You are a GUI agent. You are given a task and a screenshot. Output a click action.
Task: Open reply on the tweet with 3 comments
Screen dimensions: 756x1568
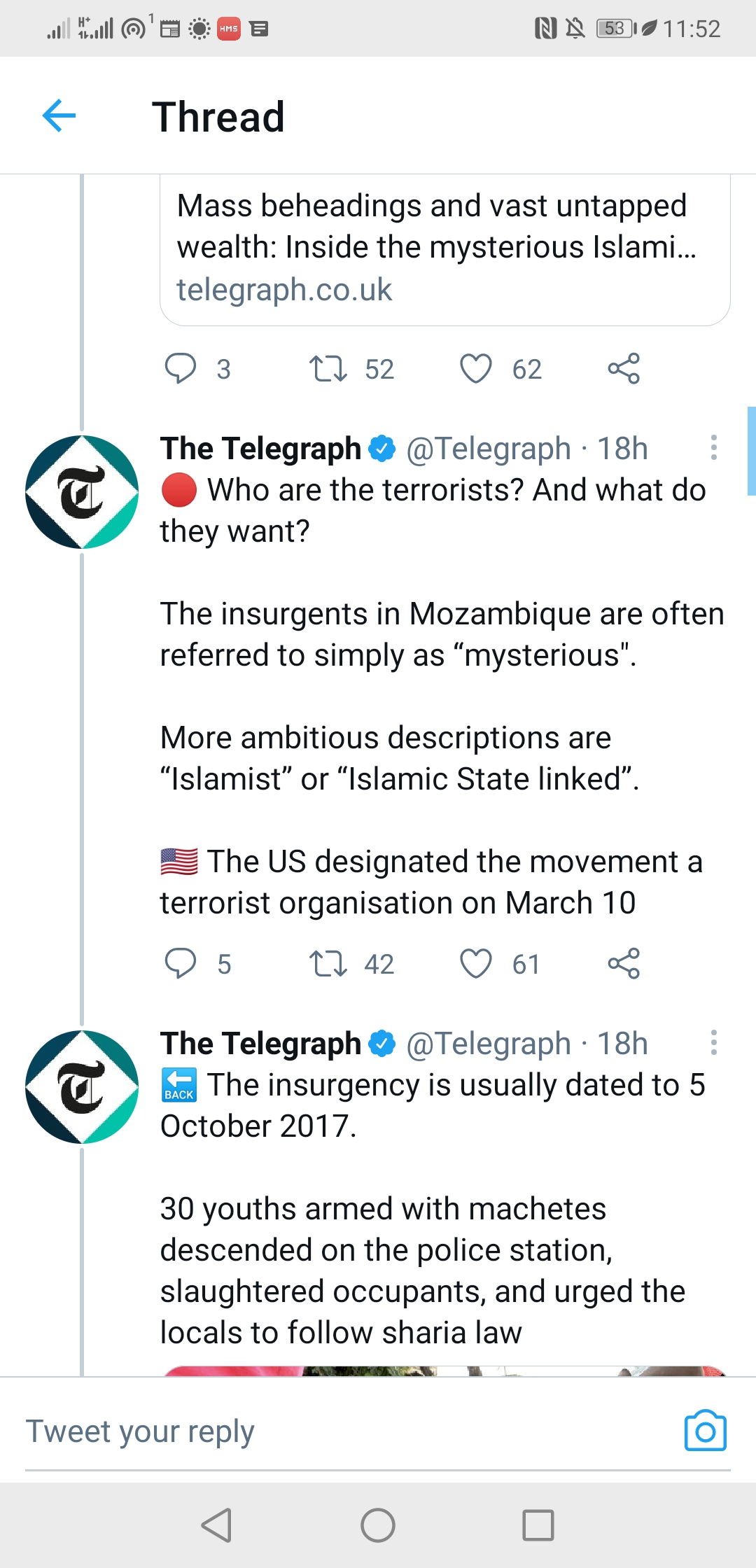point(181,368)
